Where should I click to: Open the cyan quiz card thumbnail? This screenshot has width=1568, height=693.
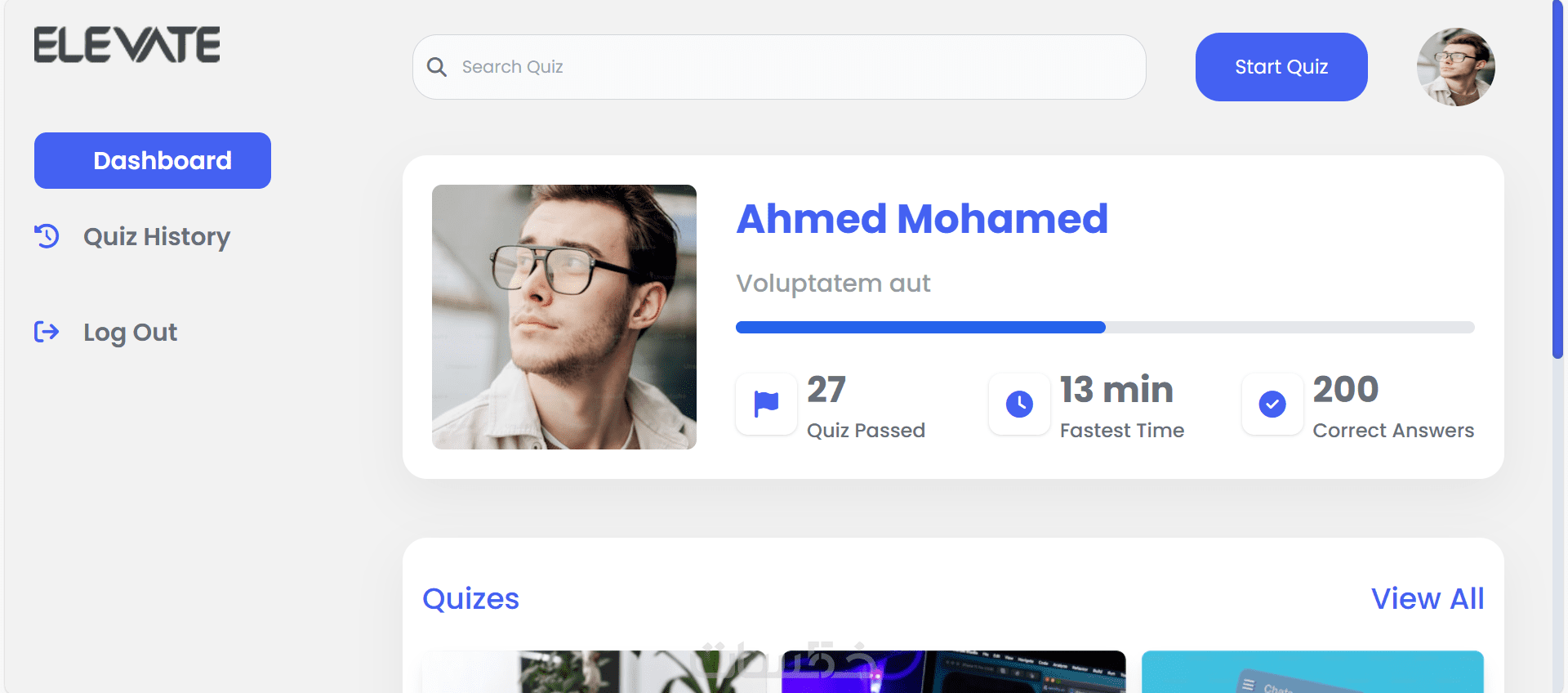point(1312,672)
